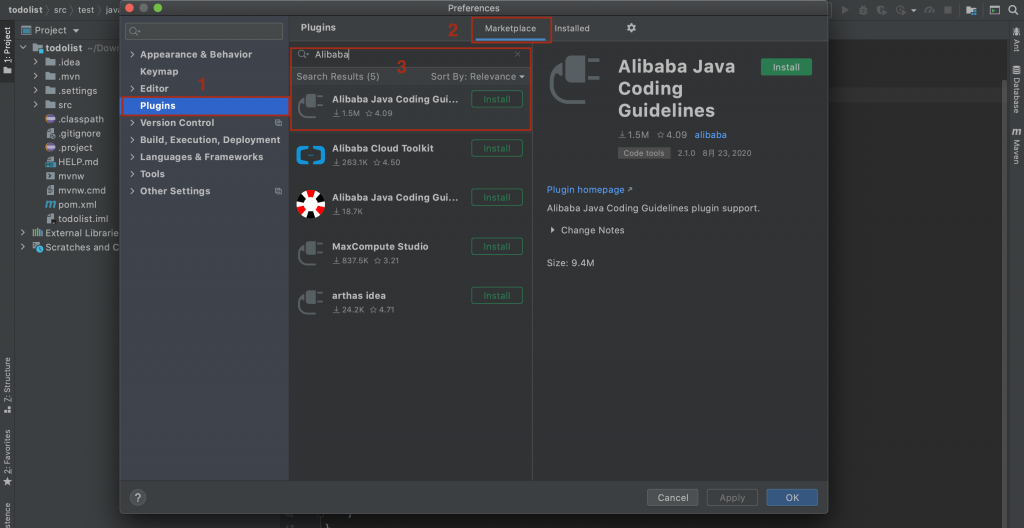Install MaxCompute Studio plugin

point(497,246)
